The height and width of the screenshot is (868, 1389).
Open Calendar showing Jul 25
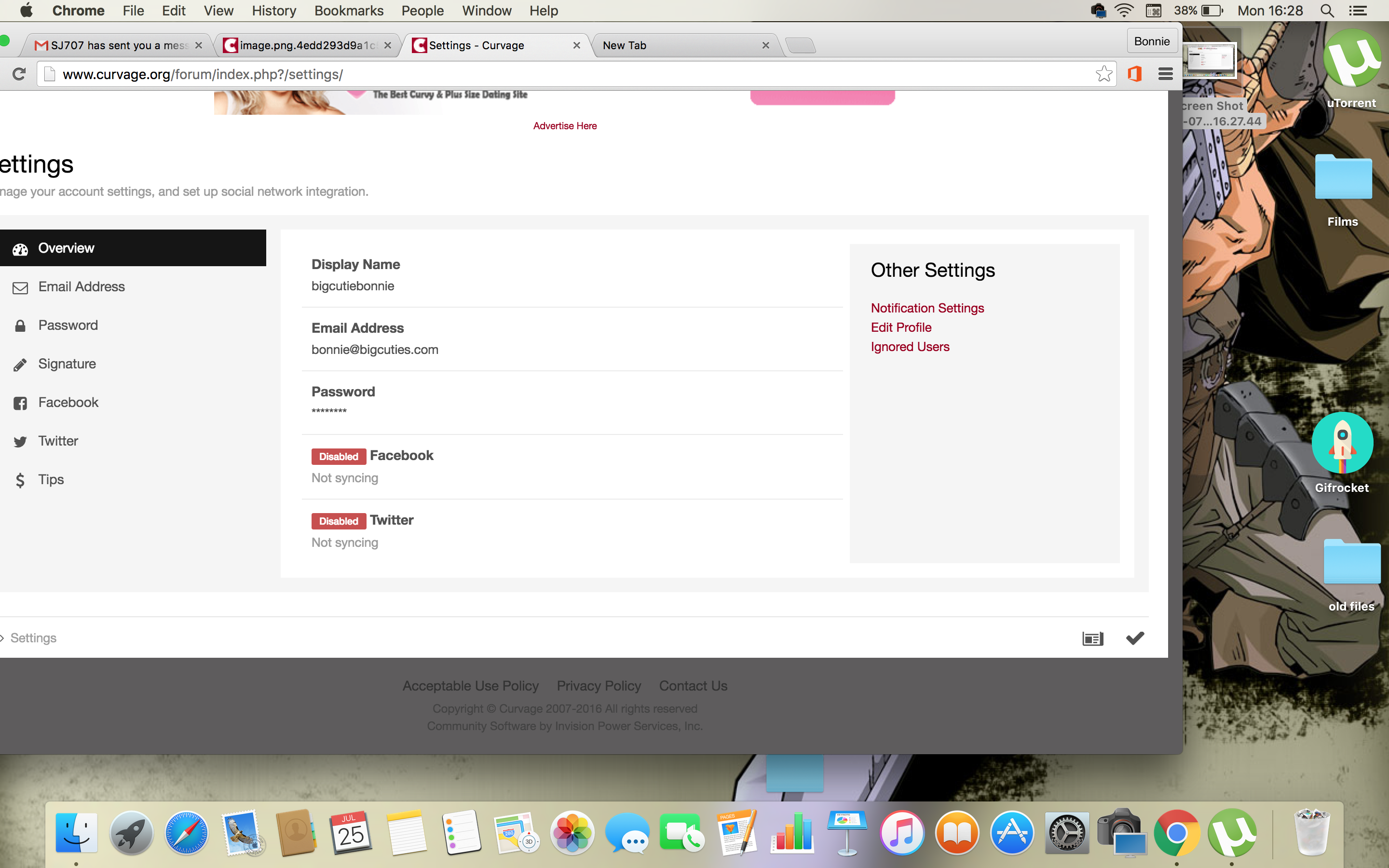click(351, 832)
